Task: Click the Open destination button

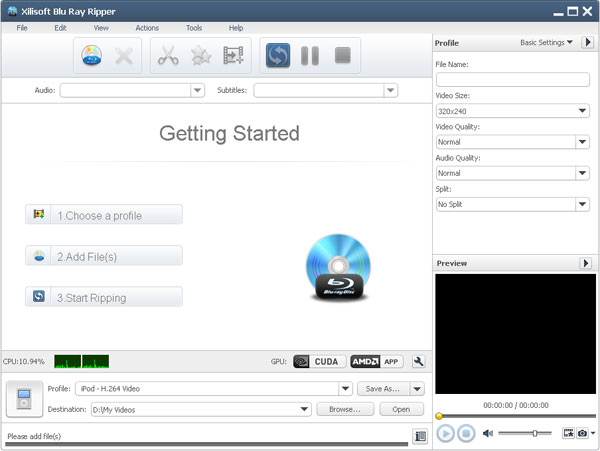Action: [x=401, y=409]
